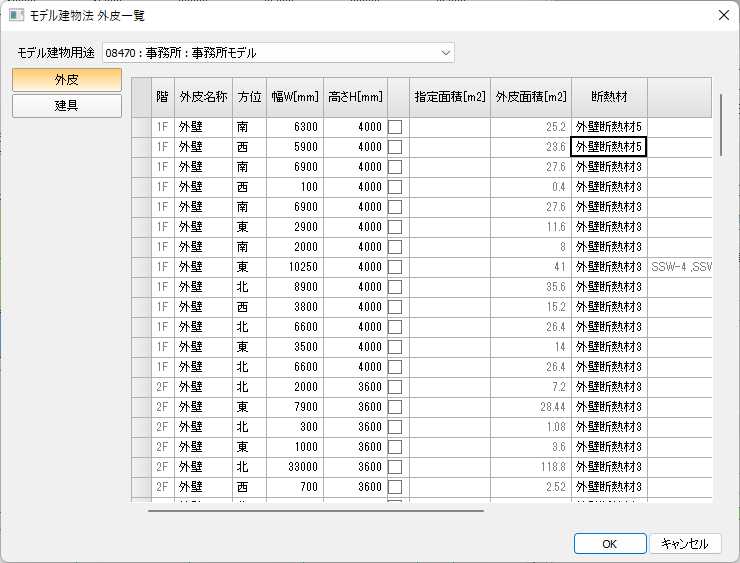Viewport: 740px width, 563px height.
Task: Click the 外皮面積[m2] column header
Action: [531, 97]
